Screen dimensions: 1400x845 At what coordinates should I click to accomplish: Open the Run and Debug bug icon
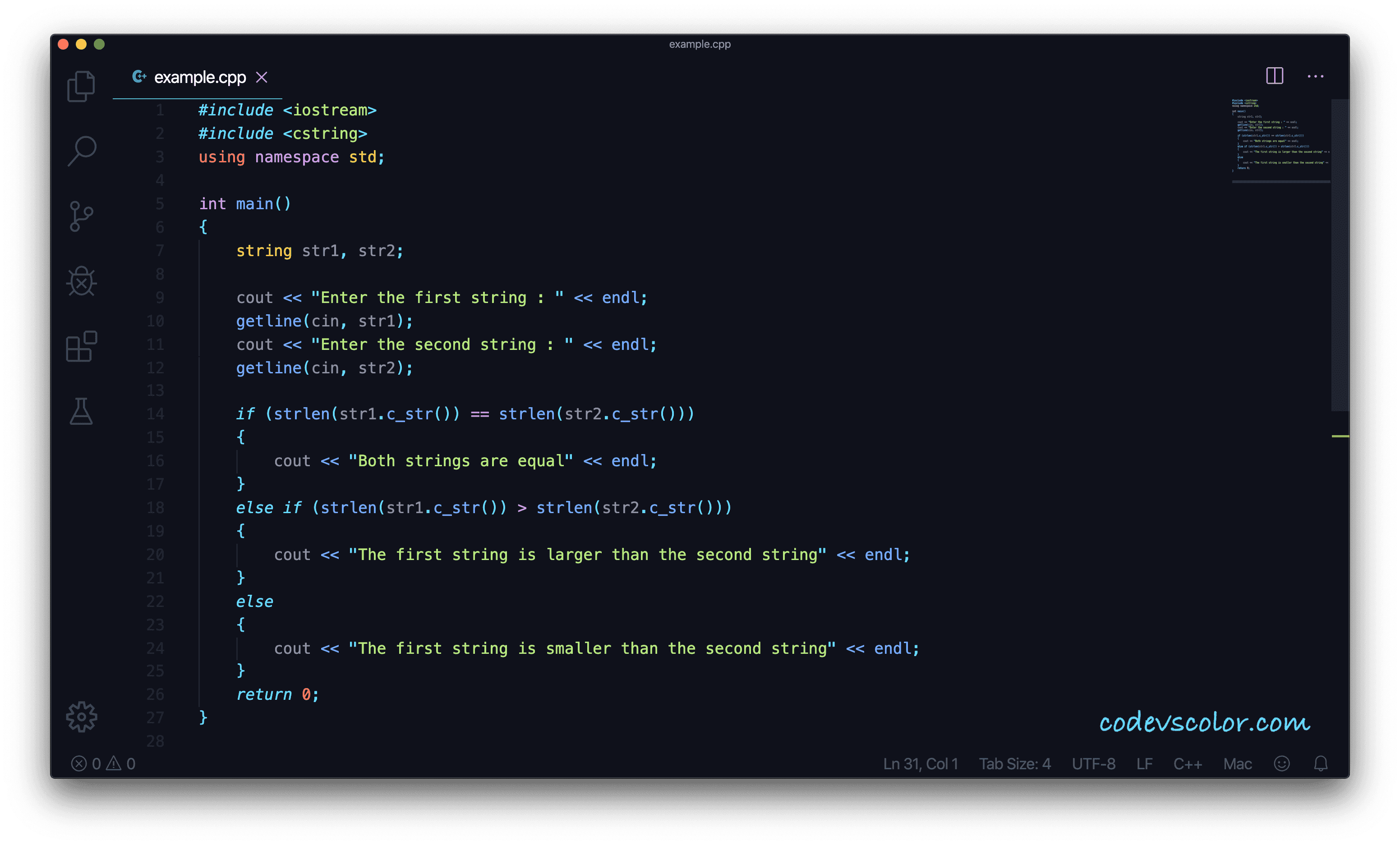81,282
